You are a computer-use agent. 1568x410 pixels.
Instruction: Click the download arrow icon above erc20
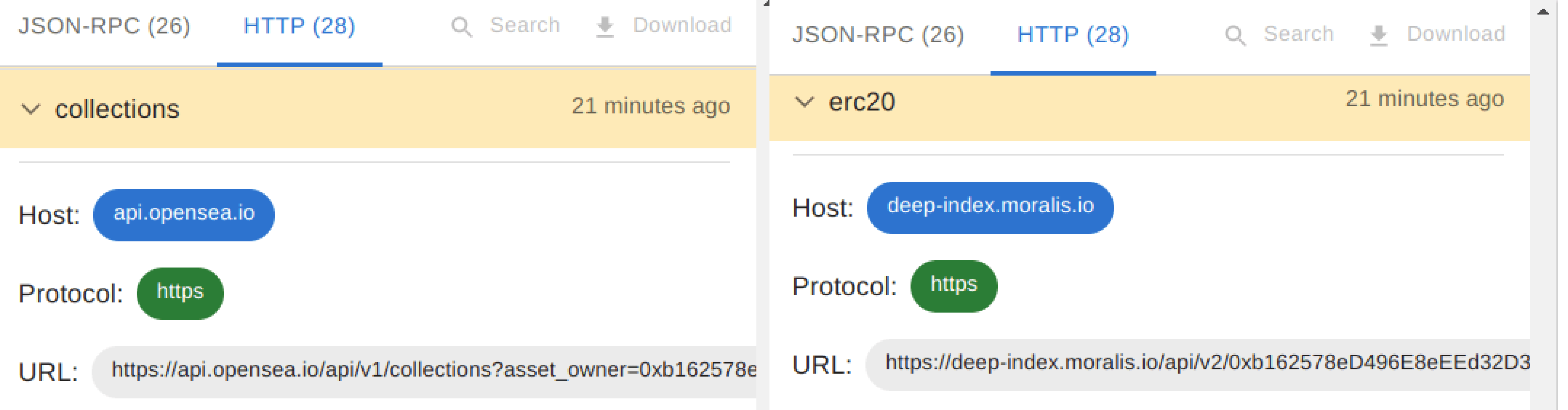coord(1378,35)
